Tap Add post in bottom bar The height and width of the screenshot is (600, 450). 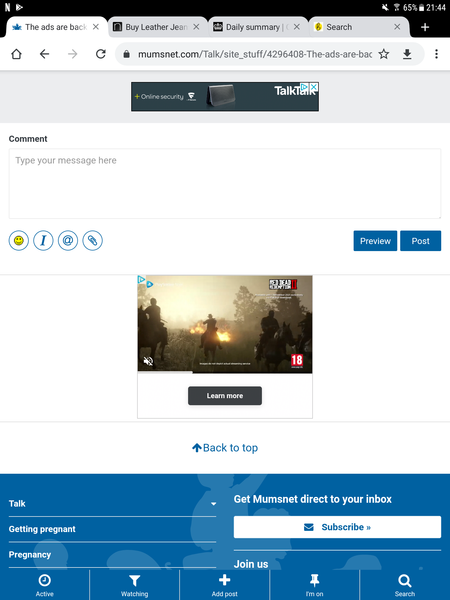pos(225,585)
